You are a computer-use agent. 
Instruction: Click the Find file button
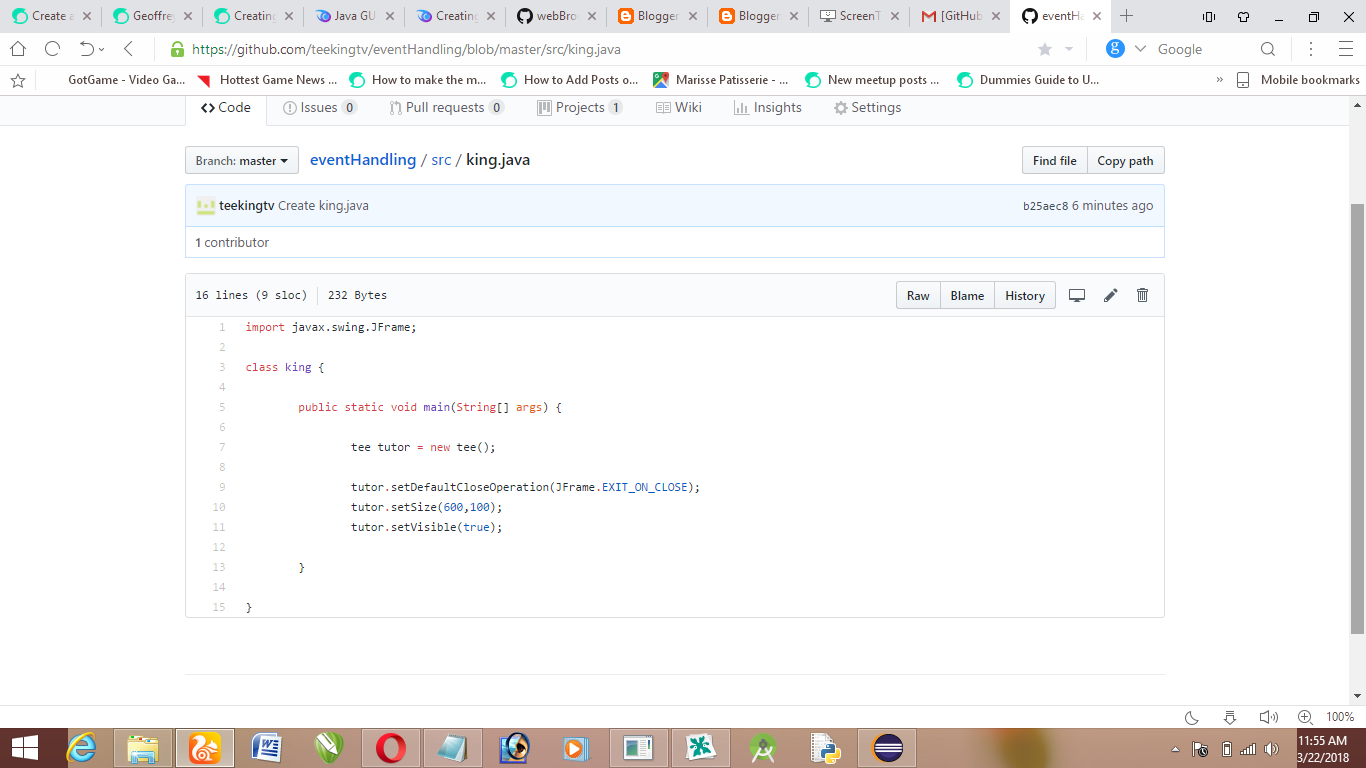(x=1055, y=160)
